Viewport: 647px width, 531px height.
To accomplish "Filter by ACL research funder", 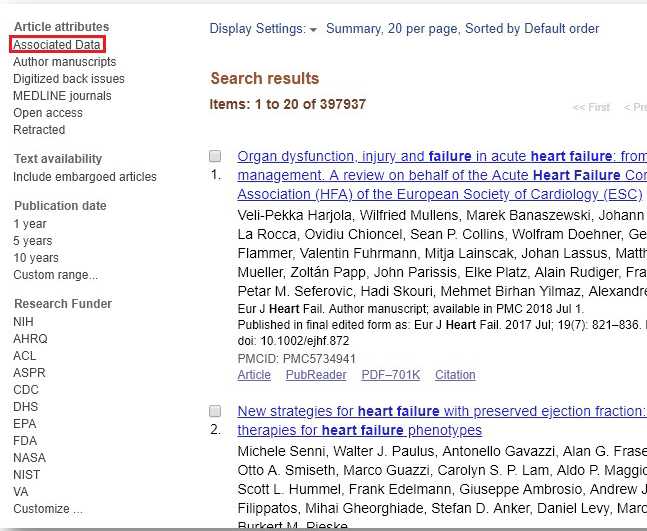I will (24, 356).
